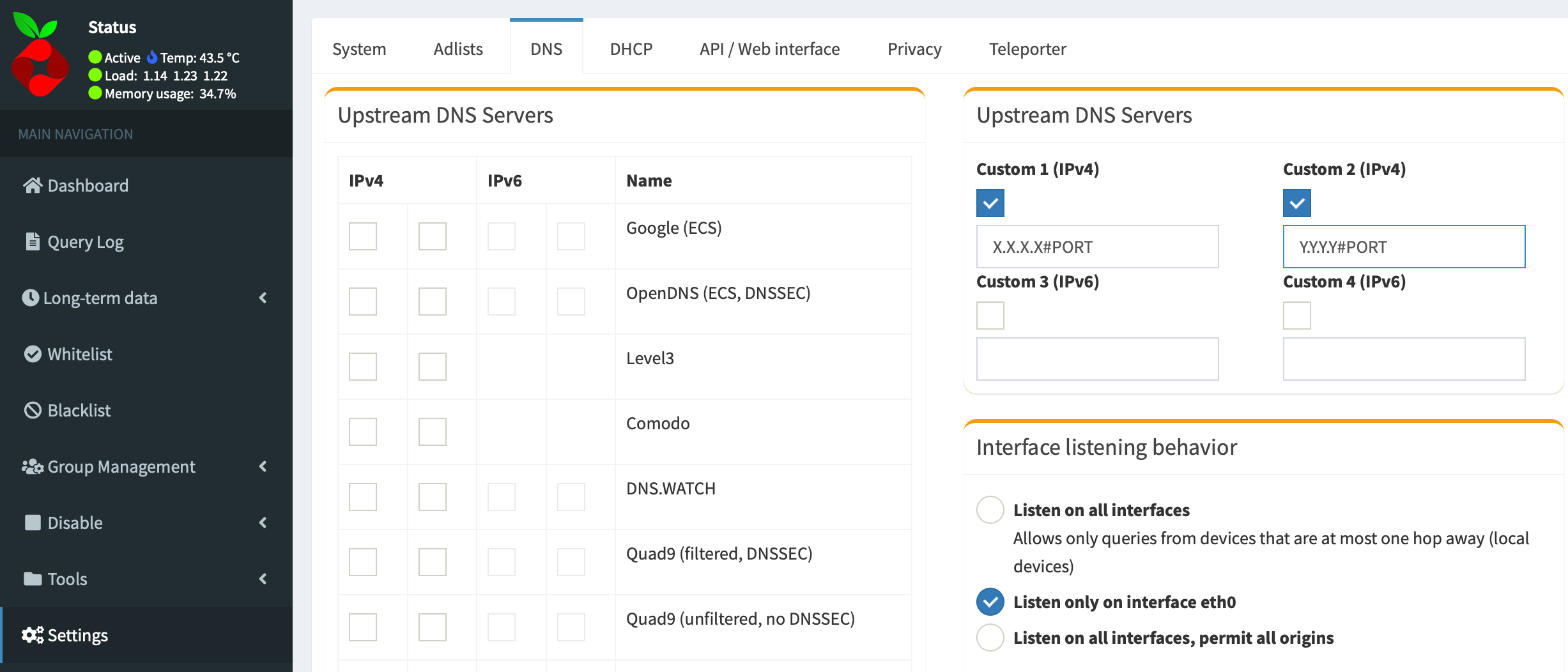Click the Settings gears icon
This screenshot has height=672, width=1568.
[x=33, y=635]
